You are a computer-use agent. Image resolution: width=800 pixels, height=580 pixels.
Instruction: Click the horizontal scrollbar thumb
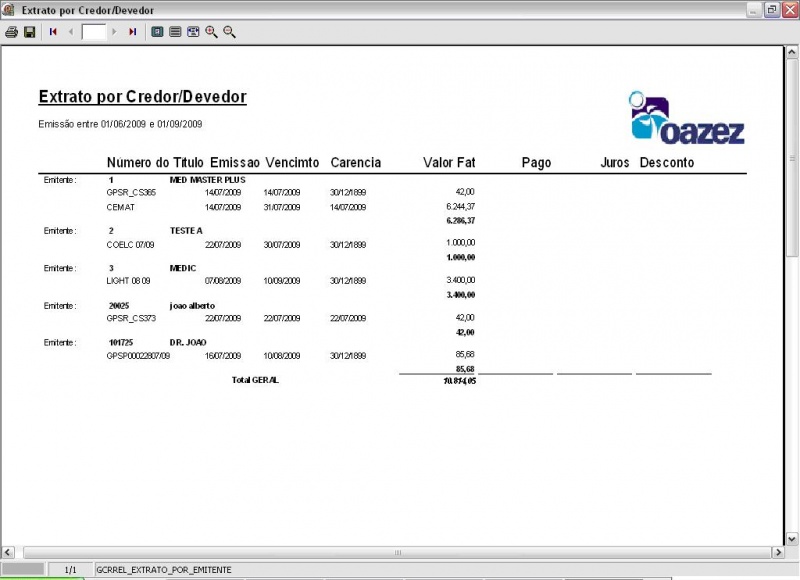point(397,552)
